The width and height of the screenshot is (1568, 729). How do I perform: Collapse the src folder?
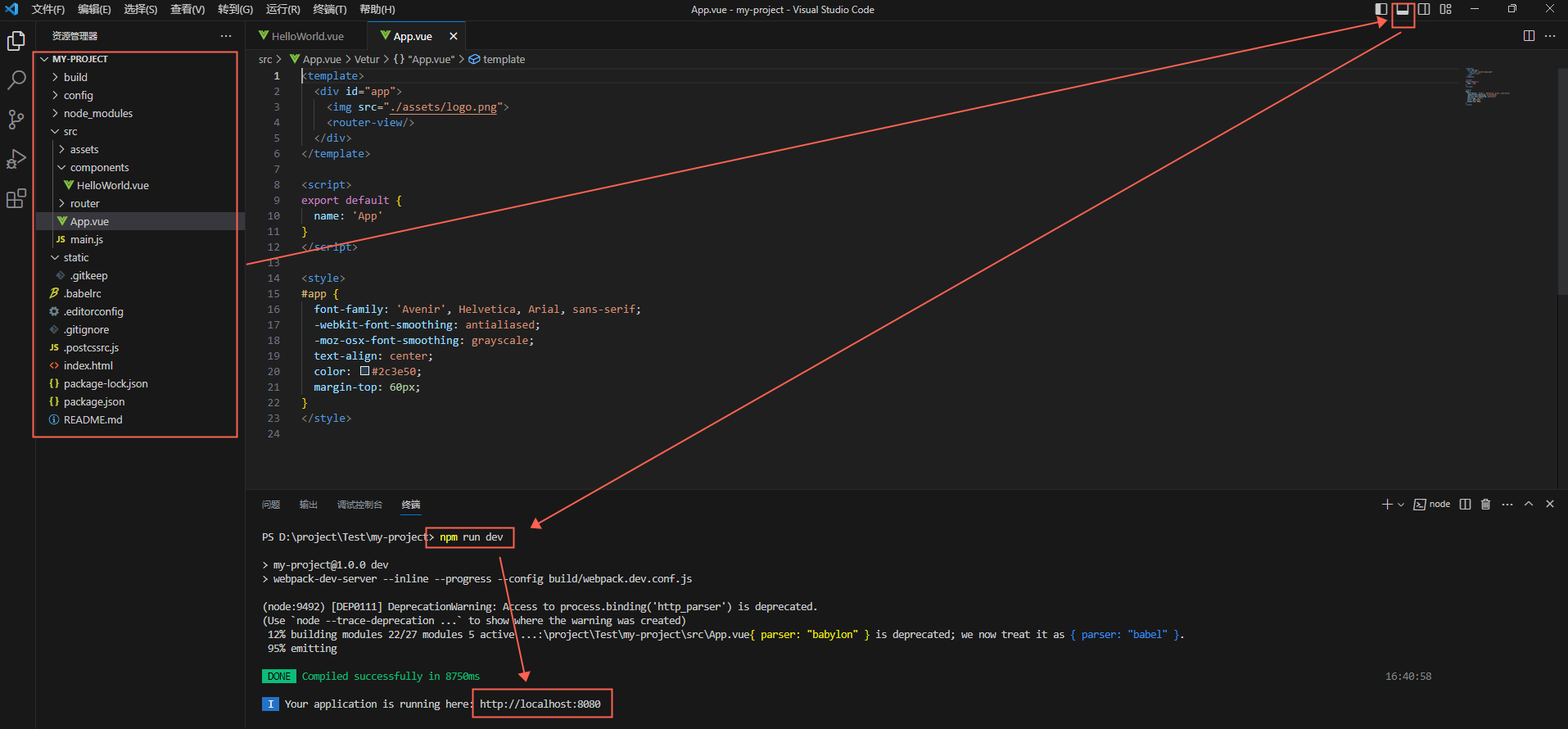(x=139, y=131)
